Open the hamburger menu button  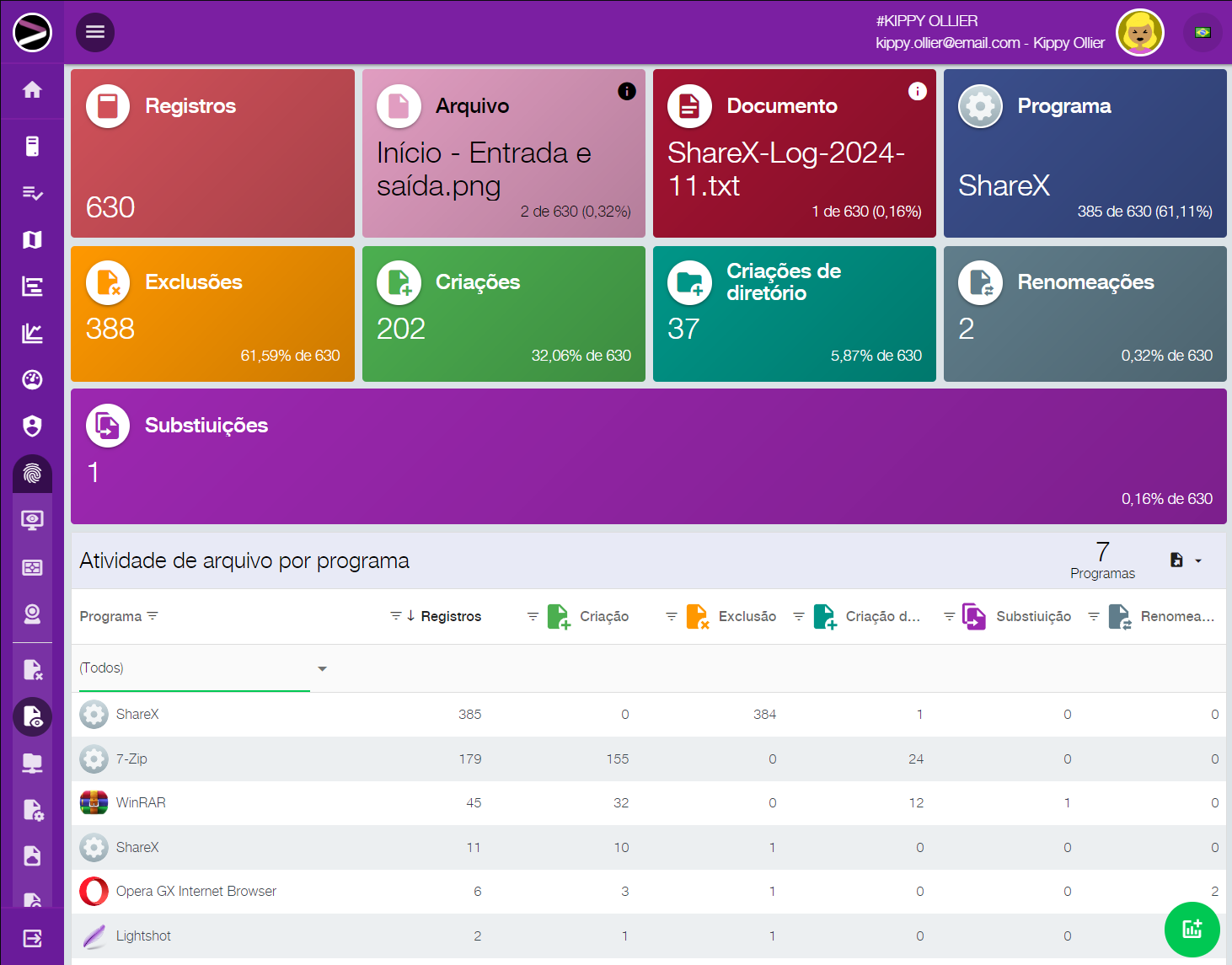(95, 32)
